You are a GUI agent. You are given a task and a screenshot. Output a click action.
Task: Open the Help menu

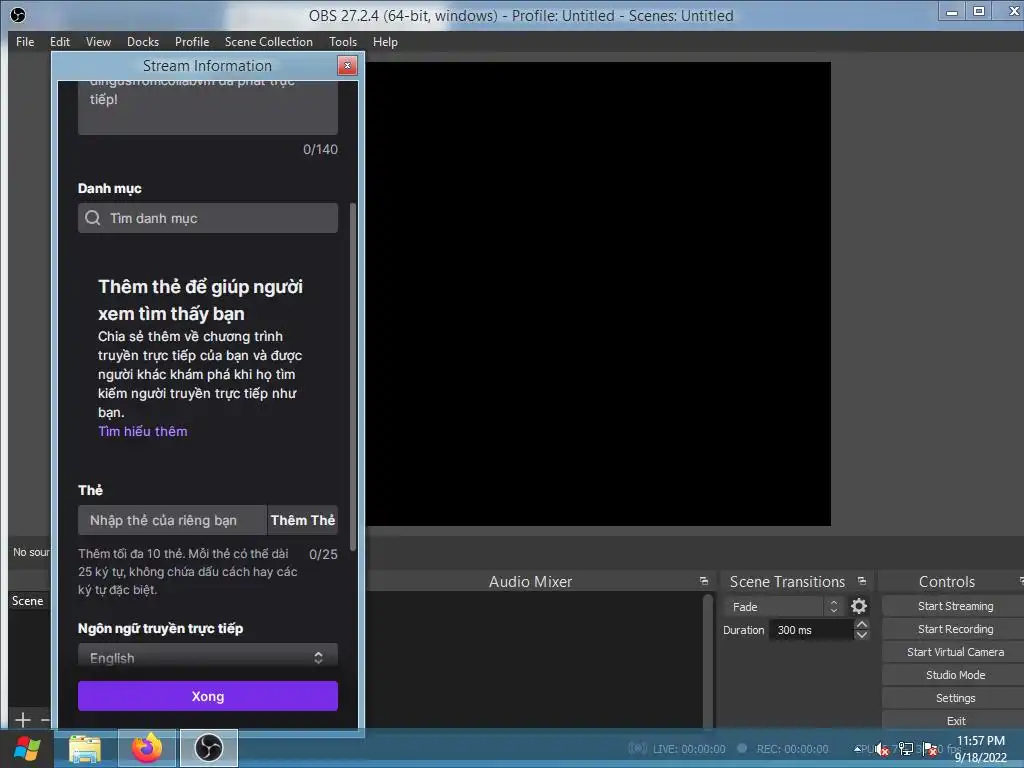tap(385, 42)
